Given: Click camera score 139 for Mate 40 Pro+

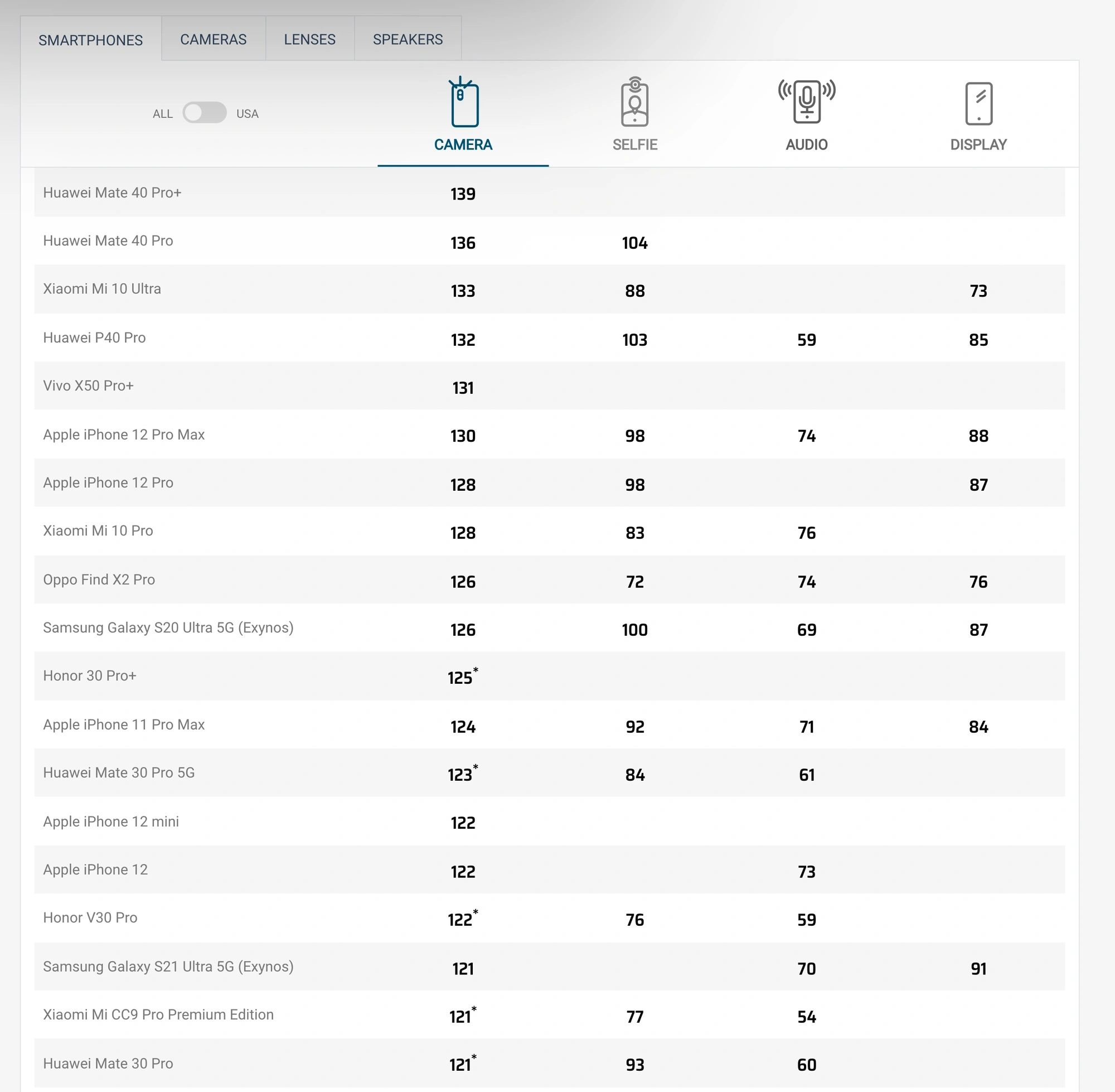Looking at the screenshot, I should [463, 194].
